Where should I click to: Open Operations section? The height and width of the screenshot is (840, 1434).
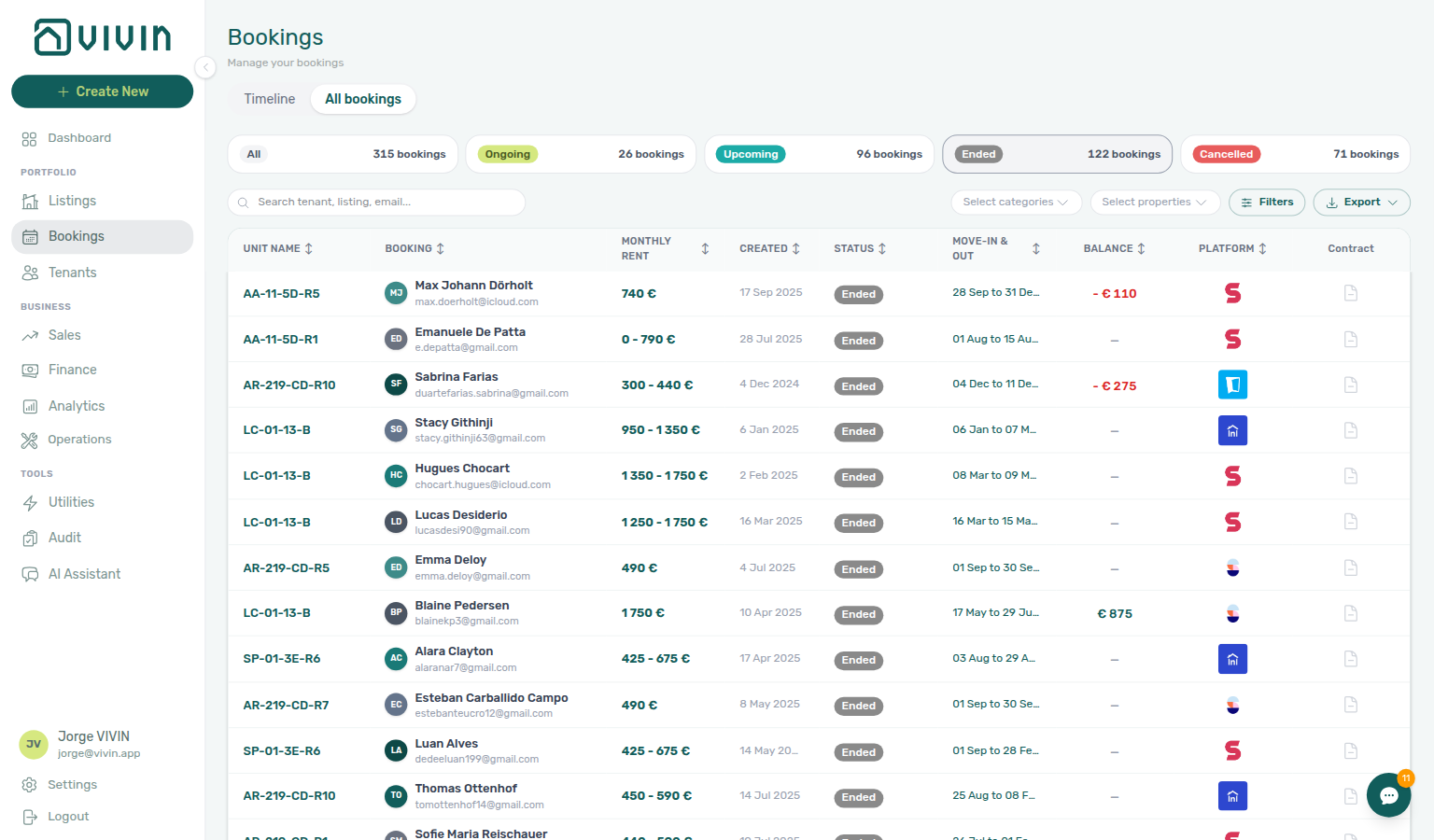pos(103,440)
